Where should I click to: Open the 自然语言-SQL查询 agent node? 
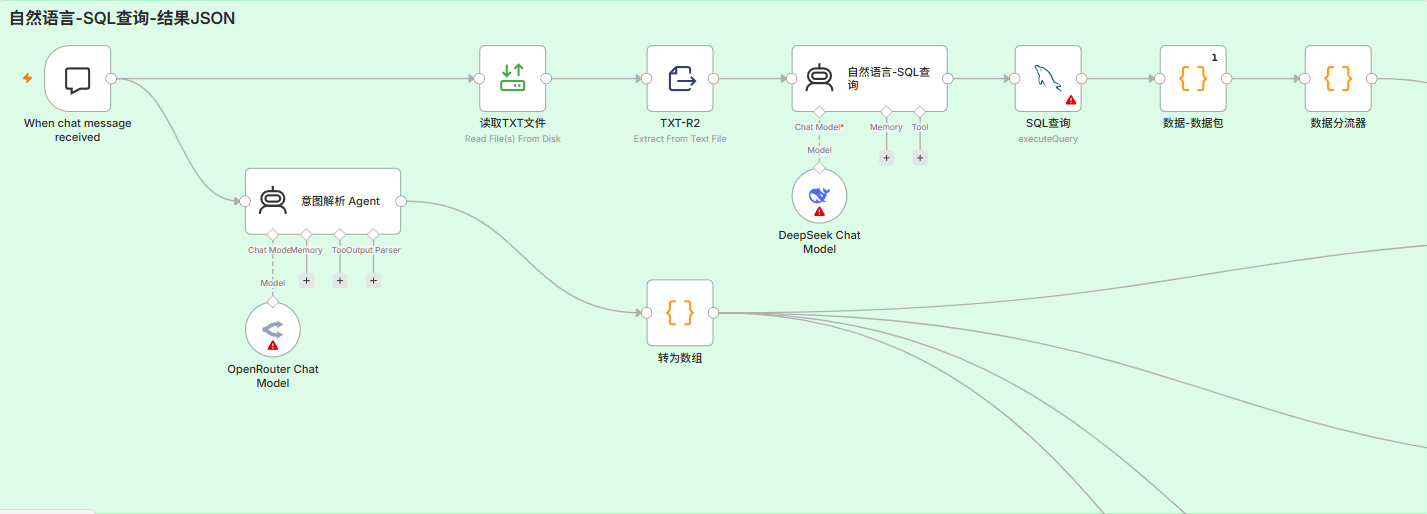pos(869,79)
